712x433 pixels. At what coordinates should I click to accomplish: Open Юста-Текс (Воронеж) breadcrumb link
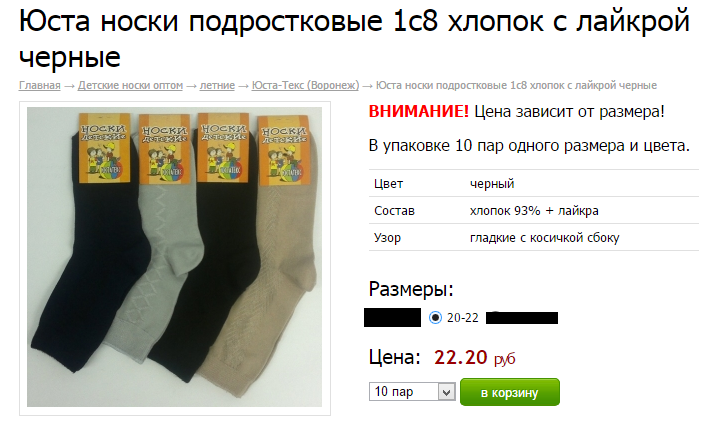tap(305, 85)
